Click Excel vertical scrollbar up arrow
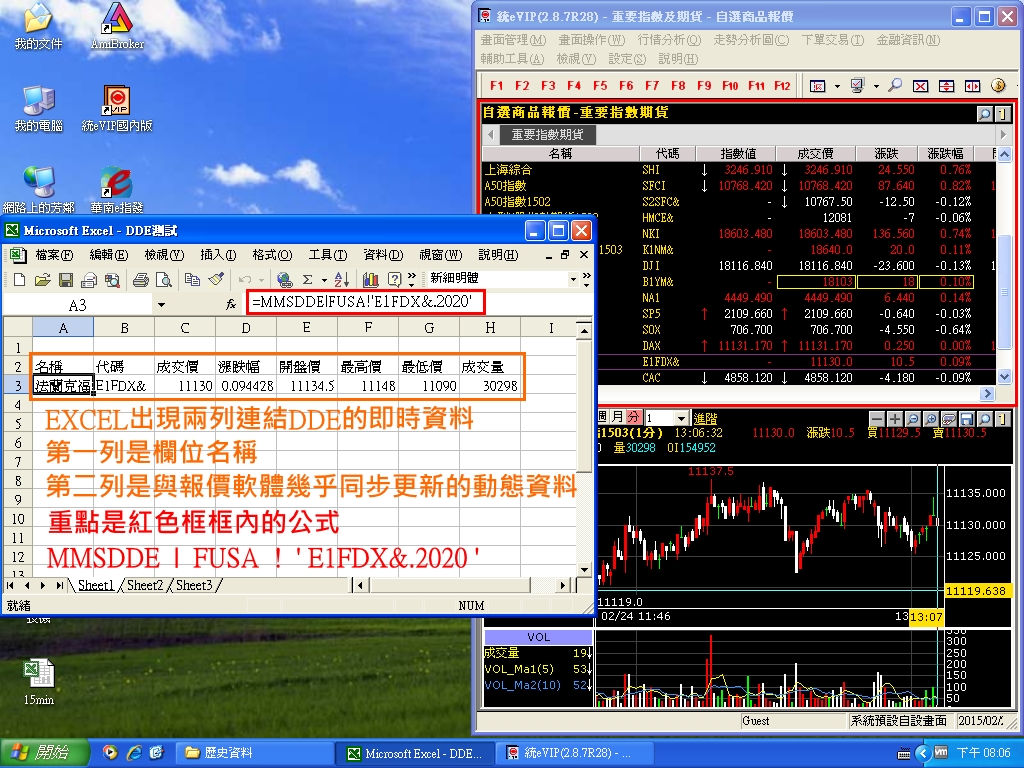1024x768 pixels. point(584,331)
